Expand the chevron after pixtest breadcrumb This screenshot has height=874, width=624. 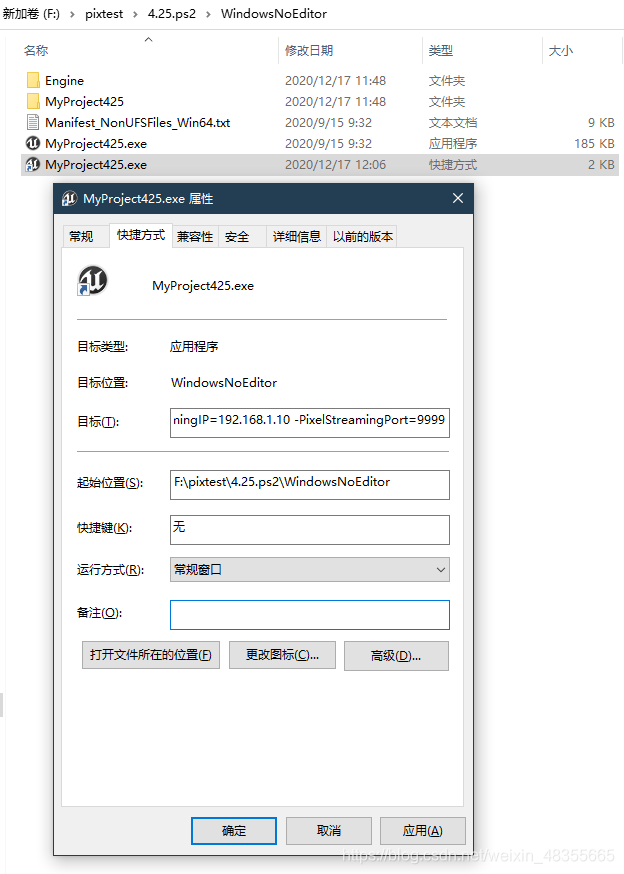click(x=135, y=14)
